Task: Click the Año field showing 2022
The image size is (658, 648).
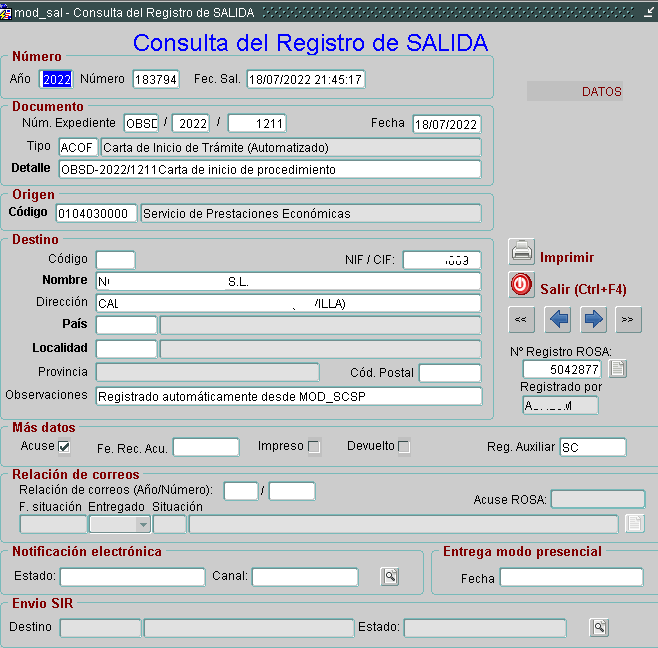Action: (x=56, y=79)
